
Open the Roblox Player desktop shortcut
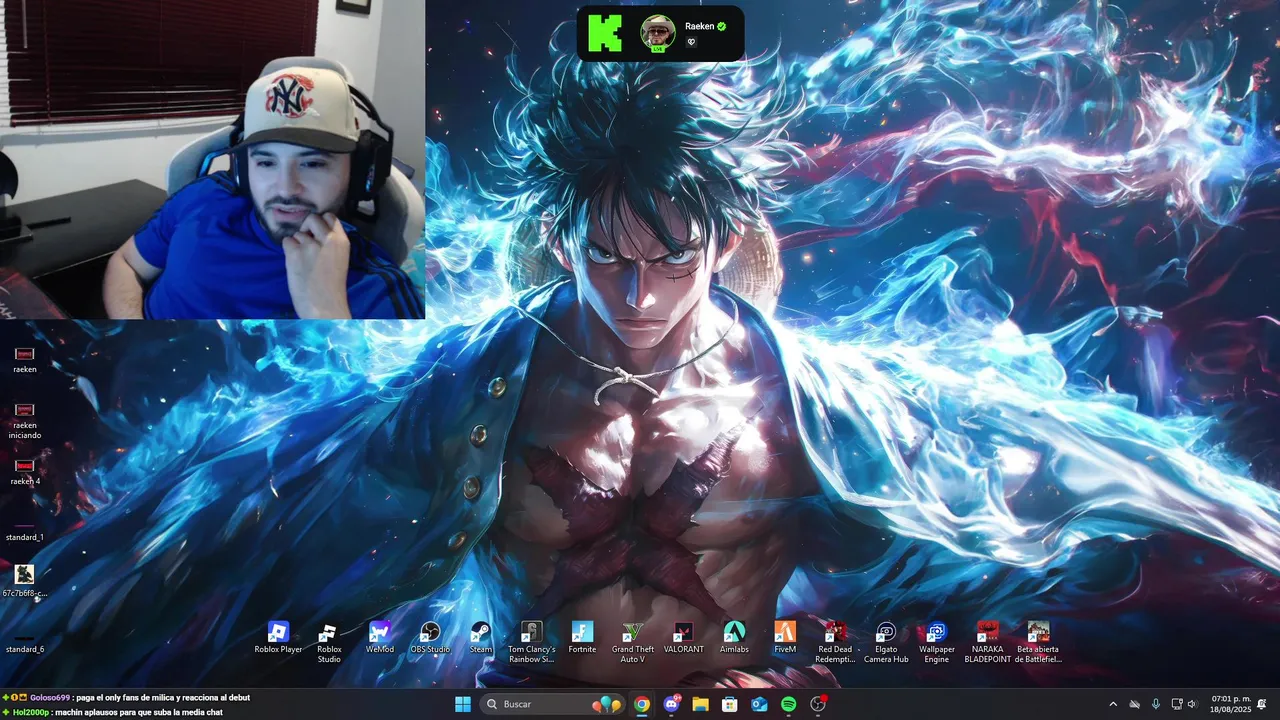click(x=278, y=637)
